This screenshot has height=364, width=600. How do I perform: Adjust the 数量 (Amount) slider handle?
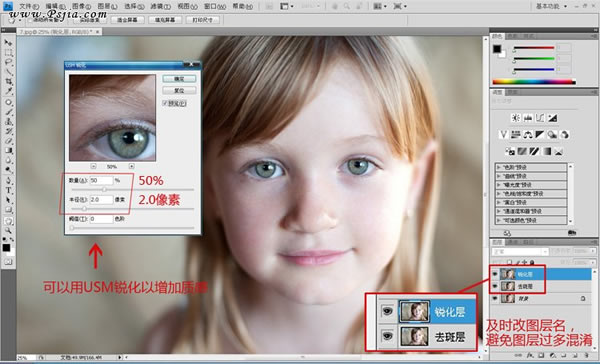[104, 189]
